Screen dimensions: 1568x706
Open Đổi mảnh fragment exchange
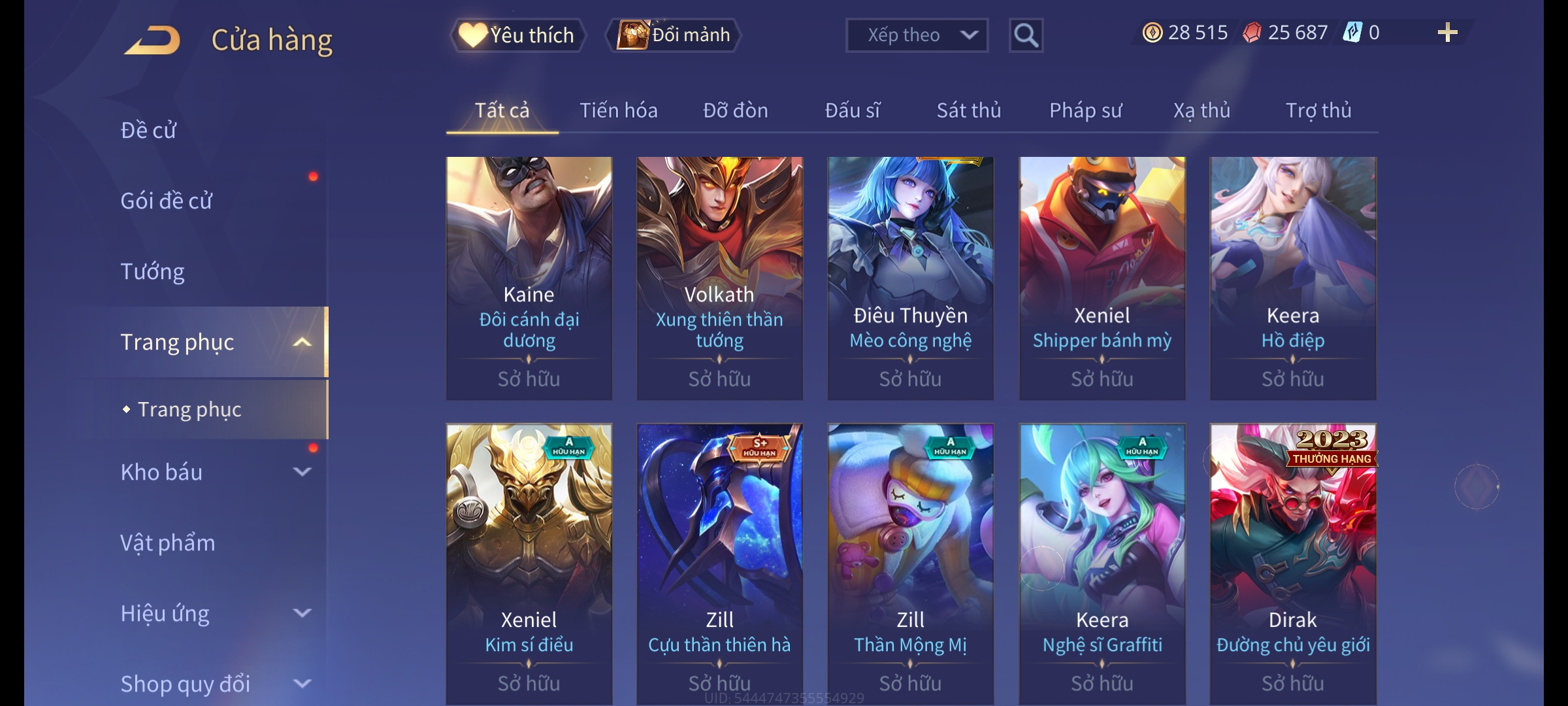pos(674,35)
